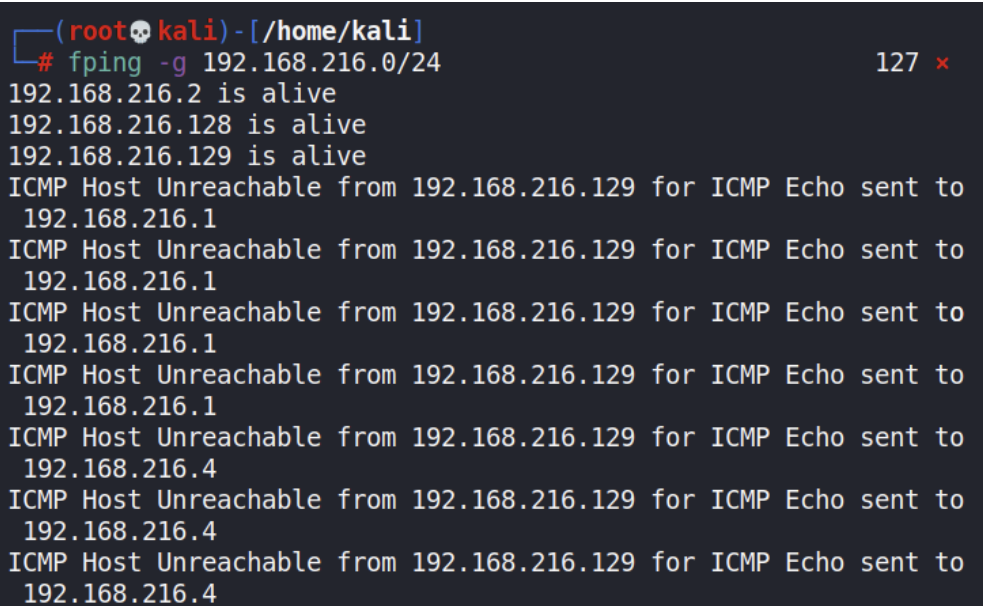Click the last ICMP Host Unreachable line
This screenshot has width=983, height=606.
coord(486,562)
